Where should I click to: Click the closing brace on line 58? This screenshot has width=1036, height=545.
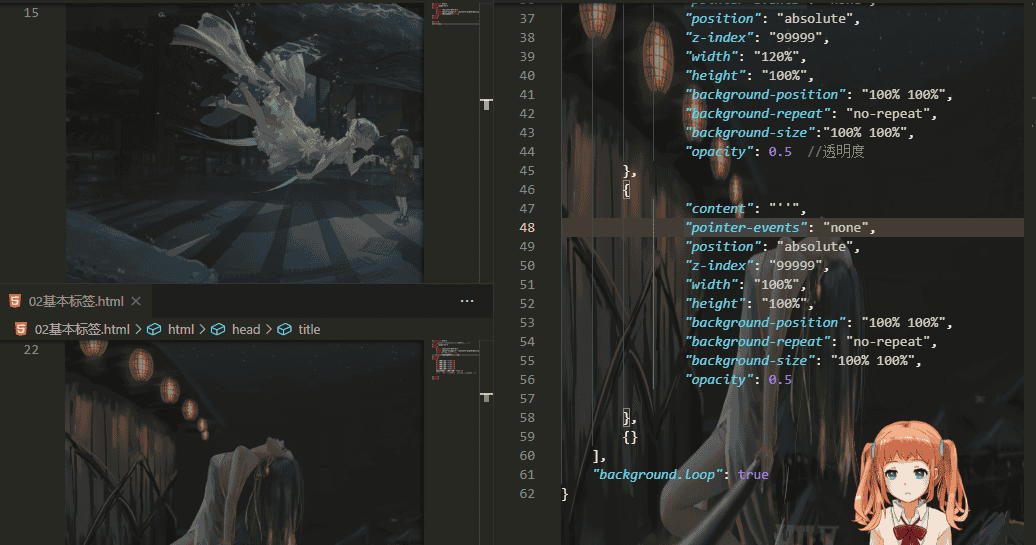tap(627, 418)
